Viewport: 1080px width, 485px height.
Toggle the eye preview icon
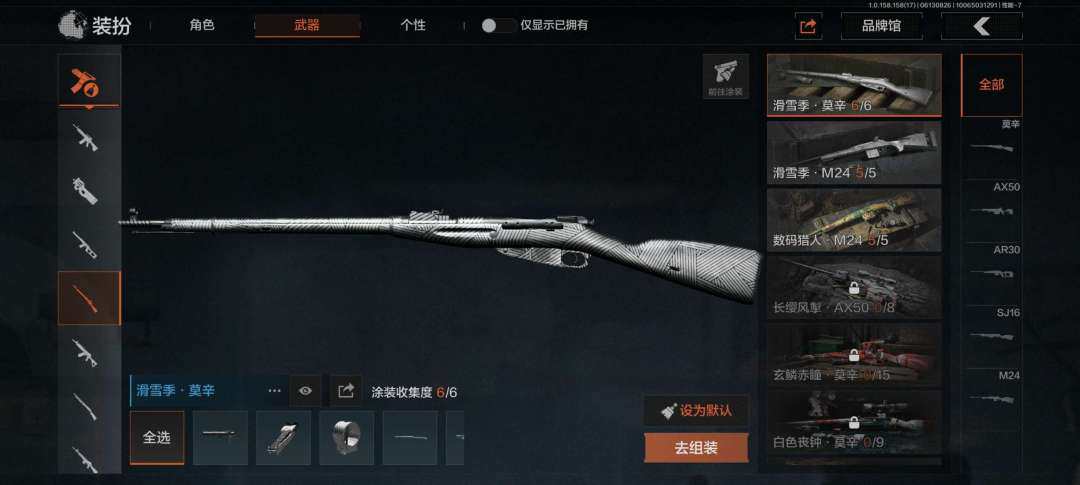coord(305,391)
